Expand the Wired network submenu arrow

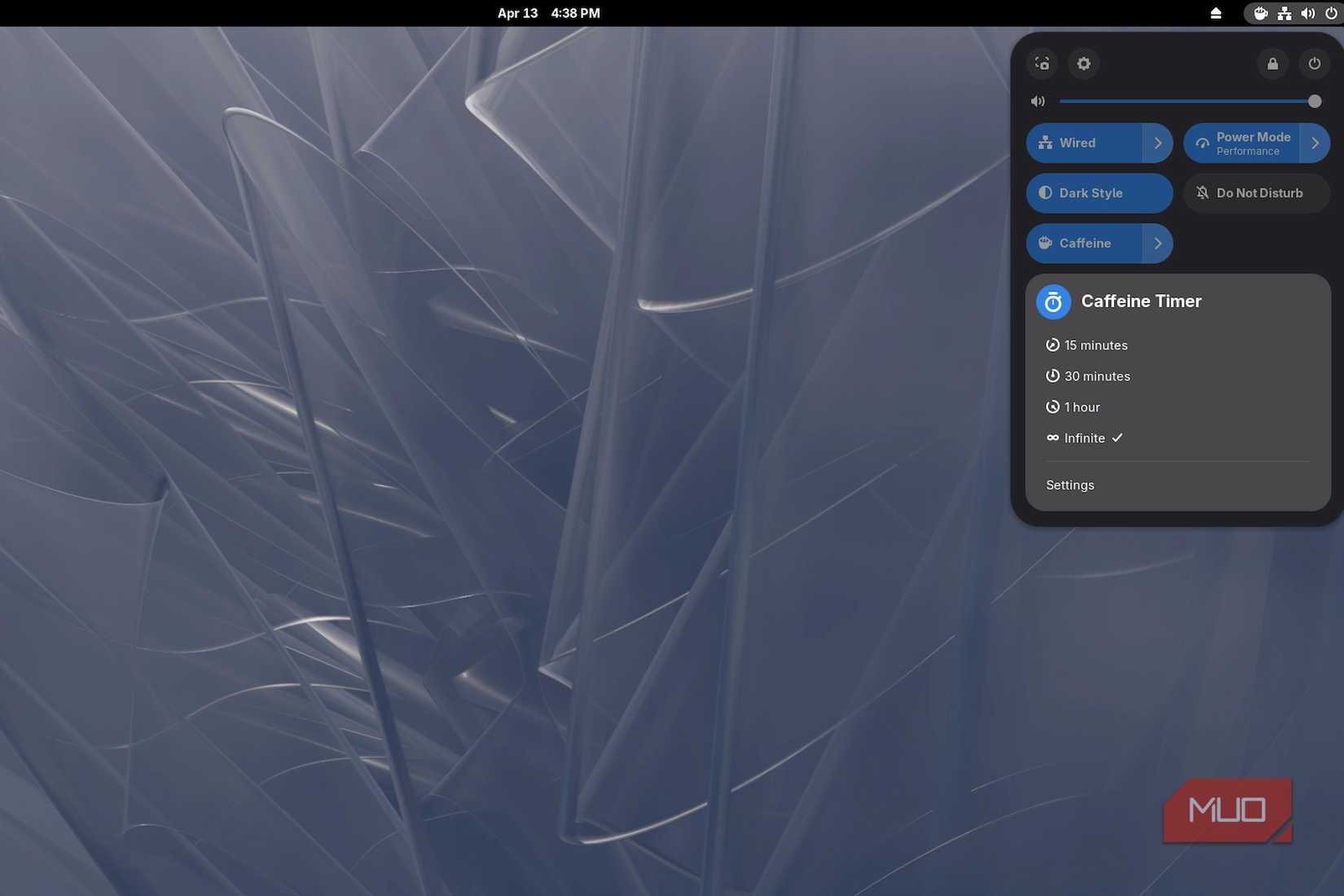[x=1157, y=143]
